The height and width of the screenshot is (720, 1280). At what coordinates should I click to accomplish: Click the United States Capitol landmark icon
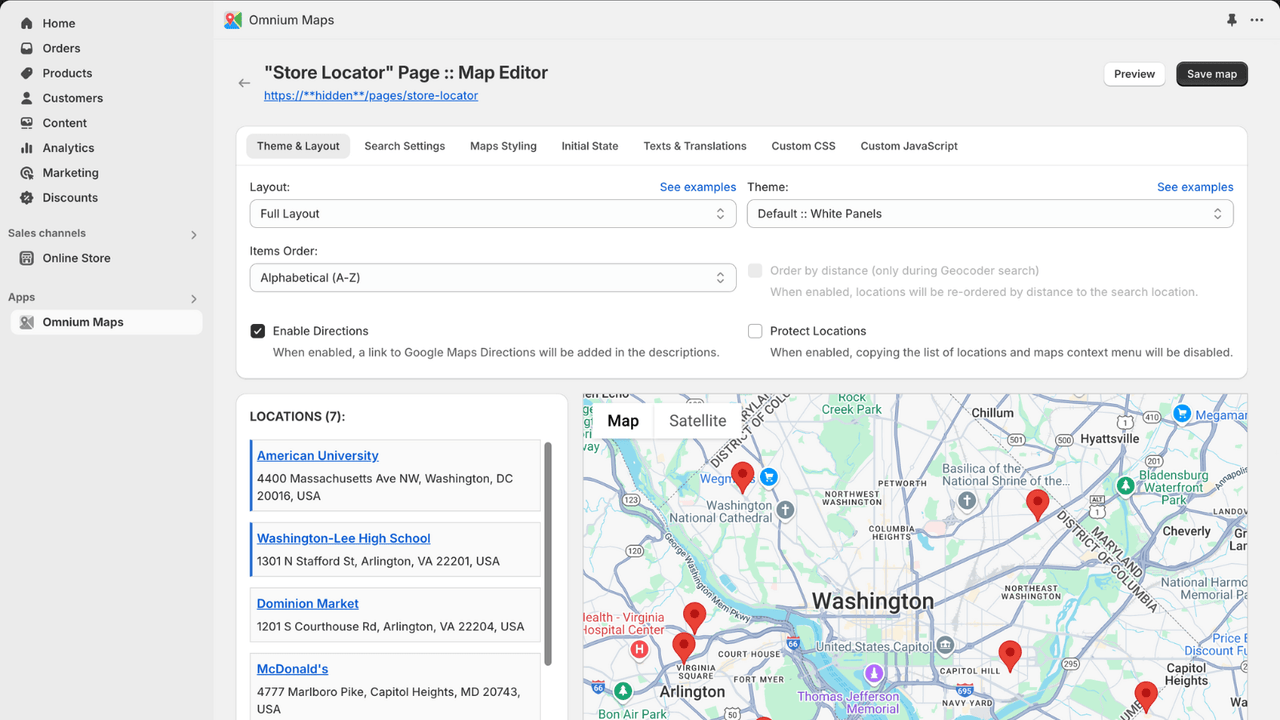pyautogui.click(x=946, y=646)
